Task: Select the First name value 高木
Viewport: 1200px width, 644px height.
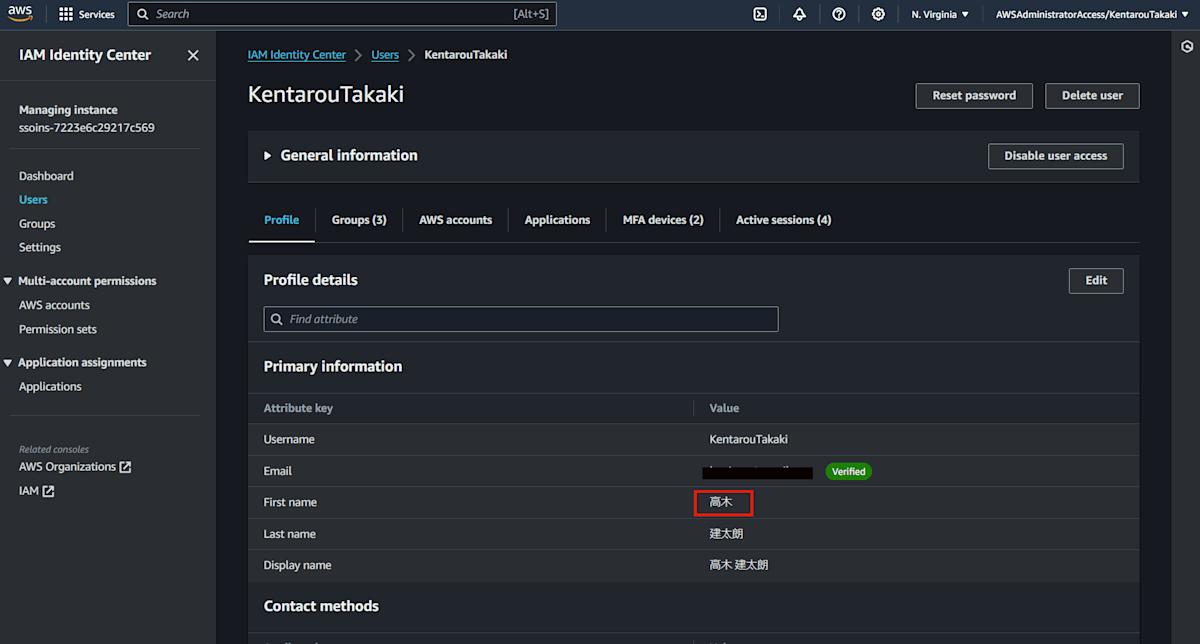Action: click(x=721, y=502)
